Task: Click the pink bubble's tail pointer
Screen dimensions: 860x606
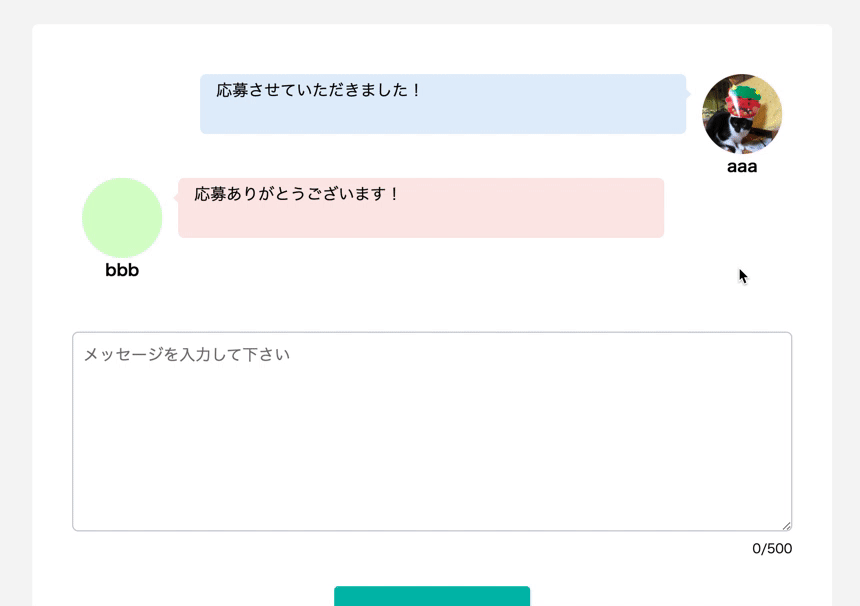Action: point(176,198)
